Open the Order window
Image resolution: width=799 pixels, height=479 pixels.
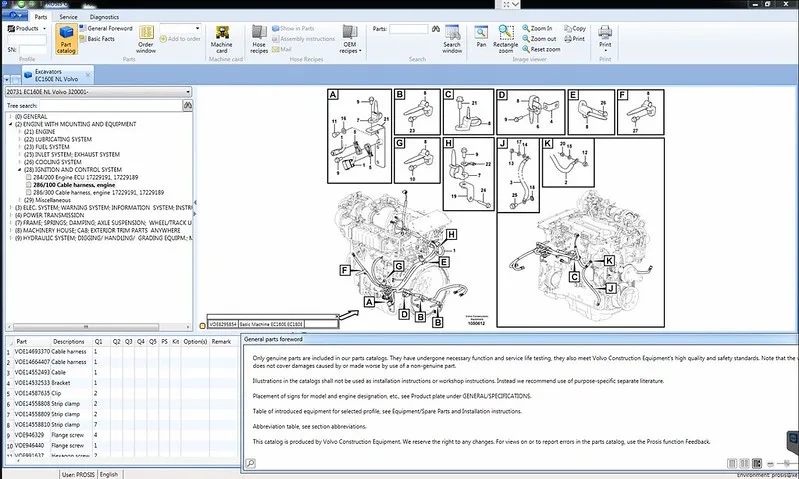pyautogui.click(x=146, y=39)
